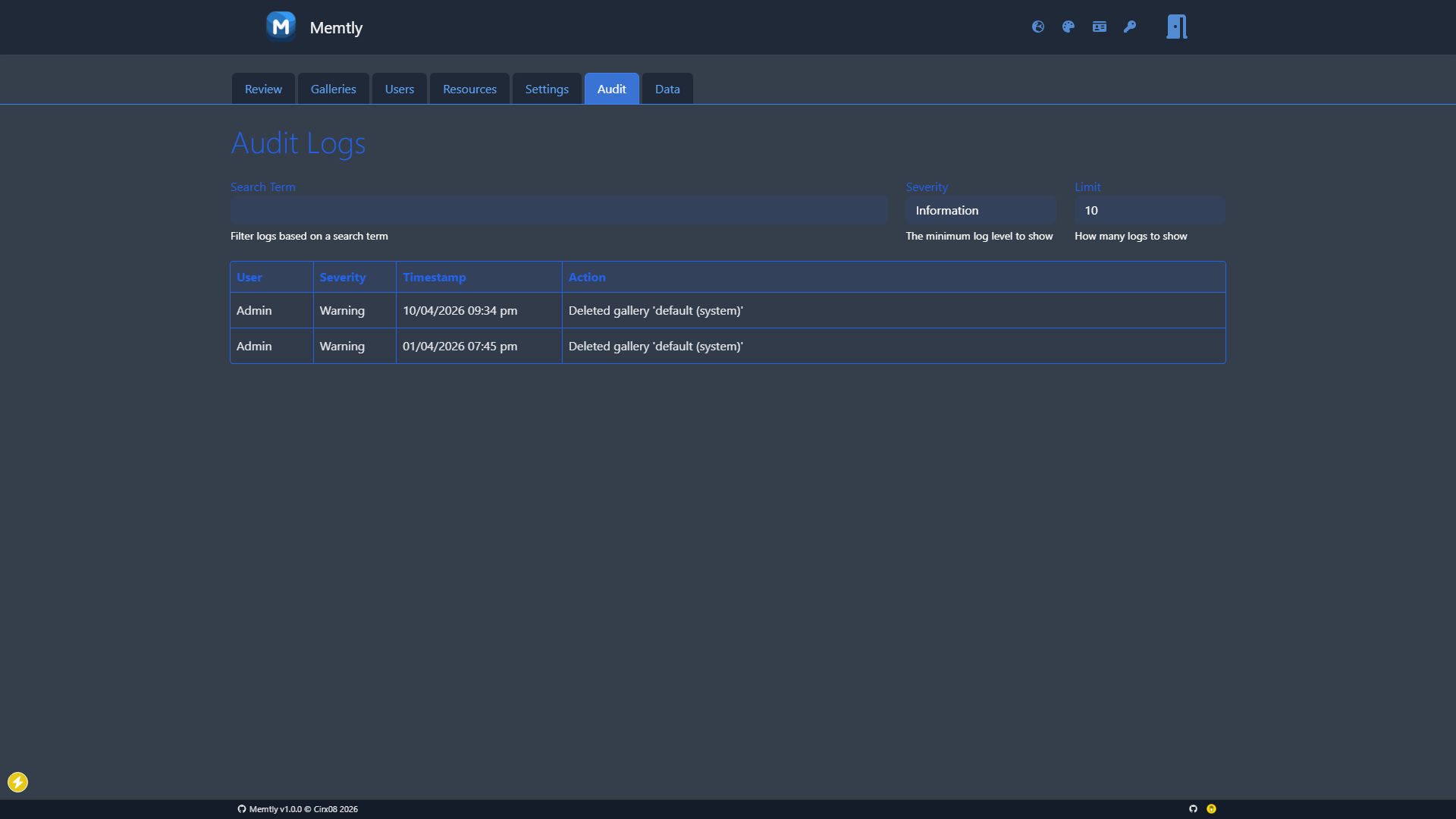Screen dimensions: 1456x819
Task: Select timestamp 01/04/2026 07:45 pm
Action: [x=460, y=346]
